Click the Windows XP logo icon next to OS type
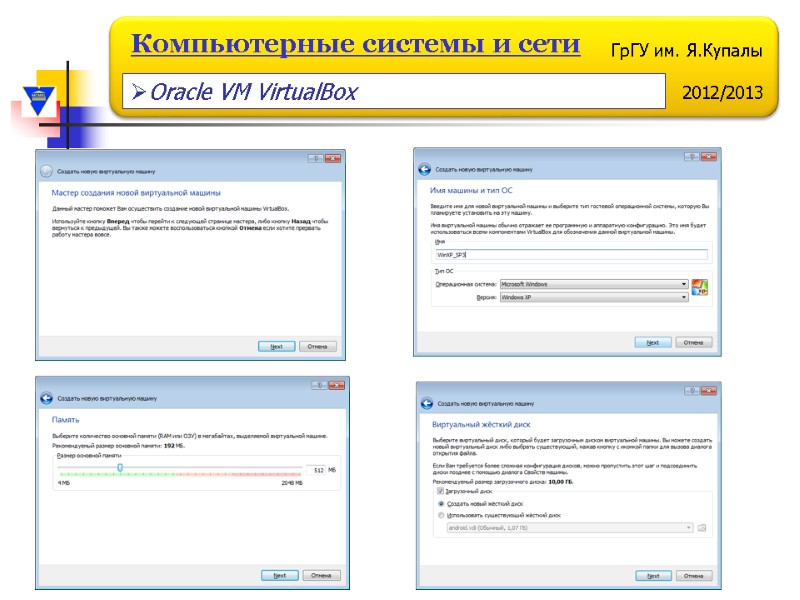The width and height of the screenshot is (800, 600). [700, 287]
